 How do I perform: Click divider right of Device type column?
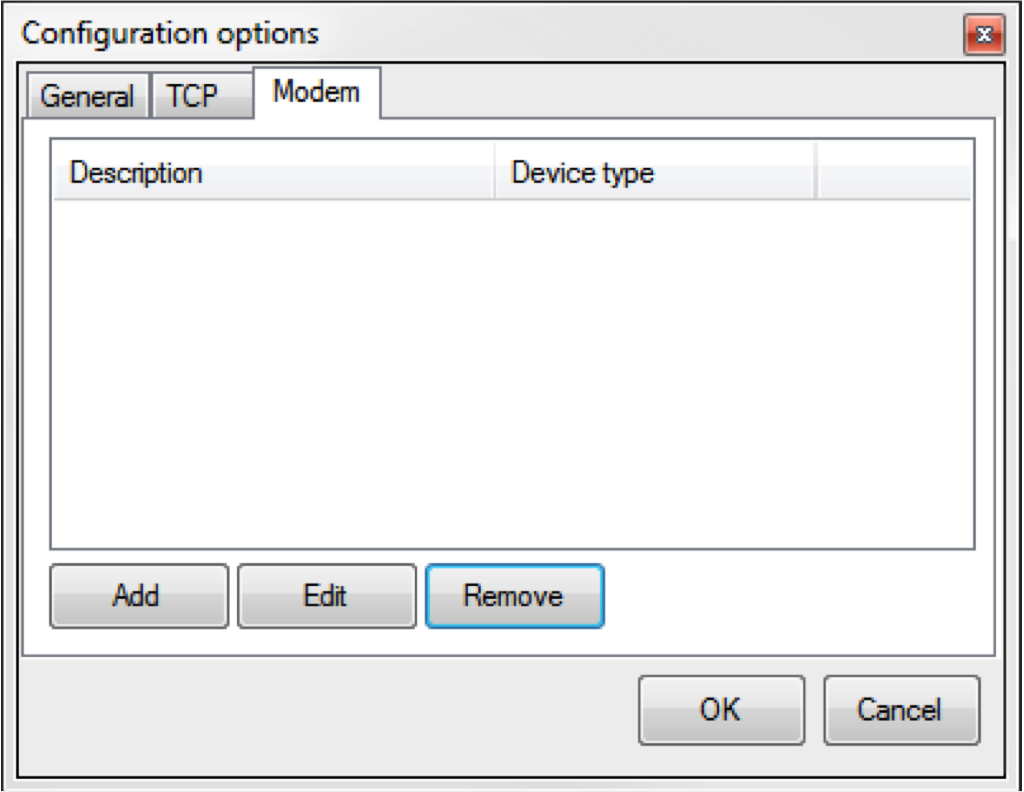815,173
